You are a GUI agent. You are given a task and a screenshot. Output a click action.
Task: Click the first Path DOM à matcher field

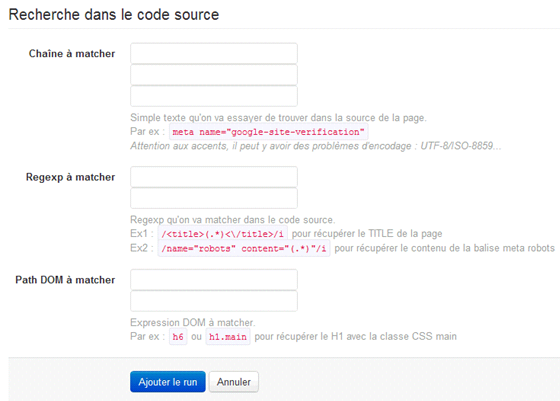pyautogui.click(x=214, y=280)
